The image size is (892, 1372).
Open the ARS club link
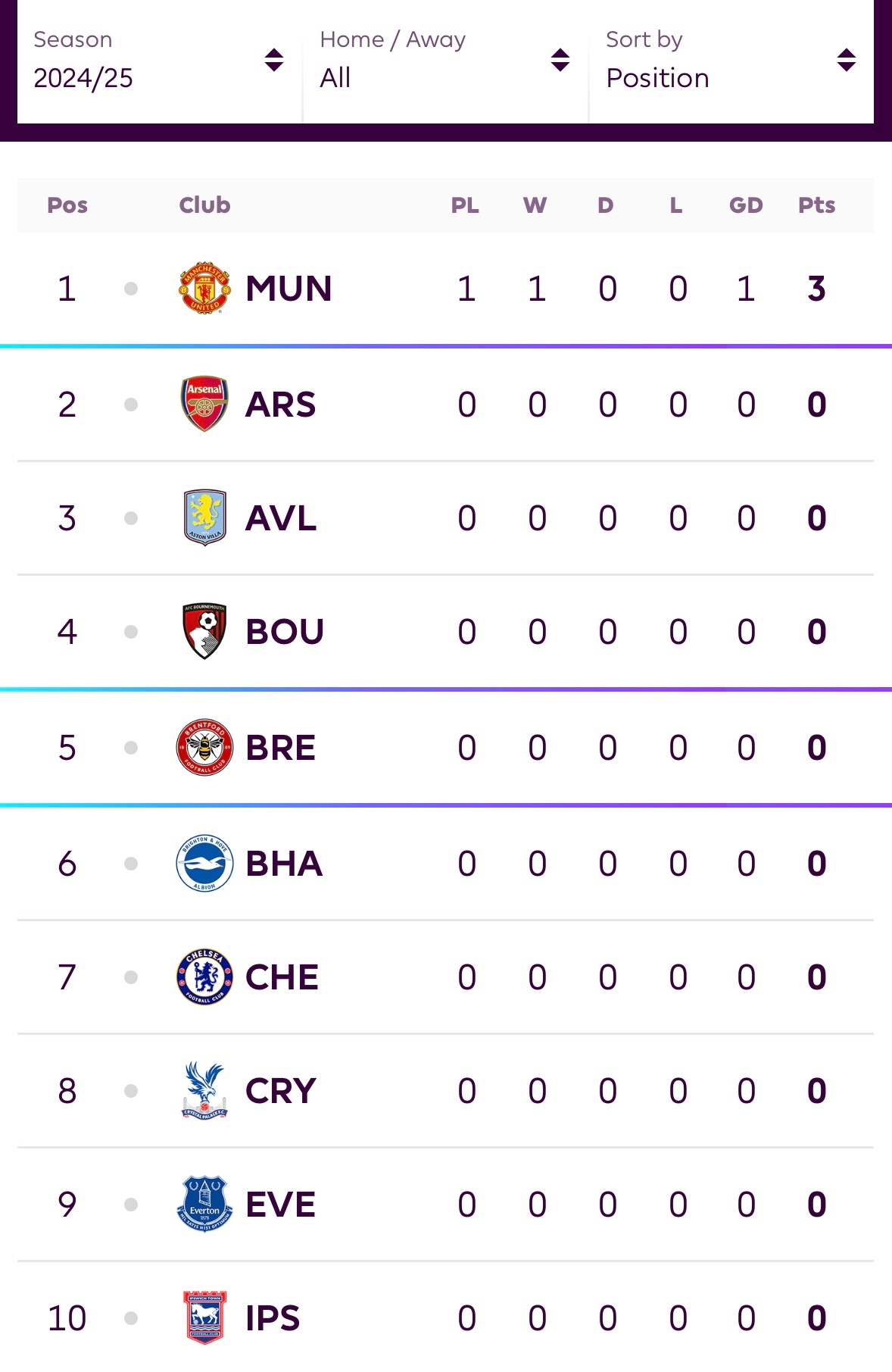pos(280,405)
